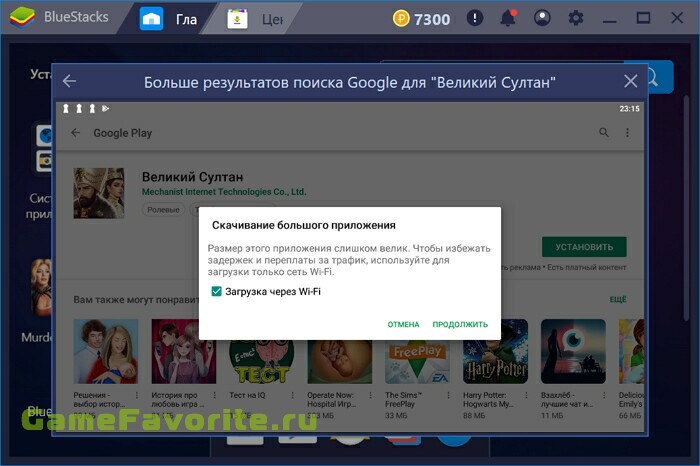Maximize the BlueStacks window
This screenshot has height=466, width=700.
click(x=643, y=18)
